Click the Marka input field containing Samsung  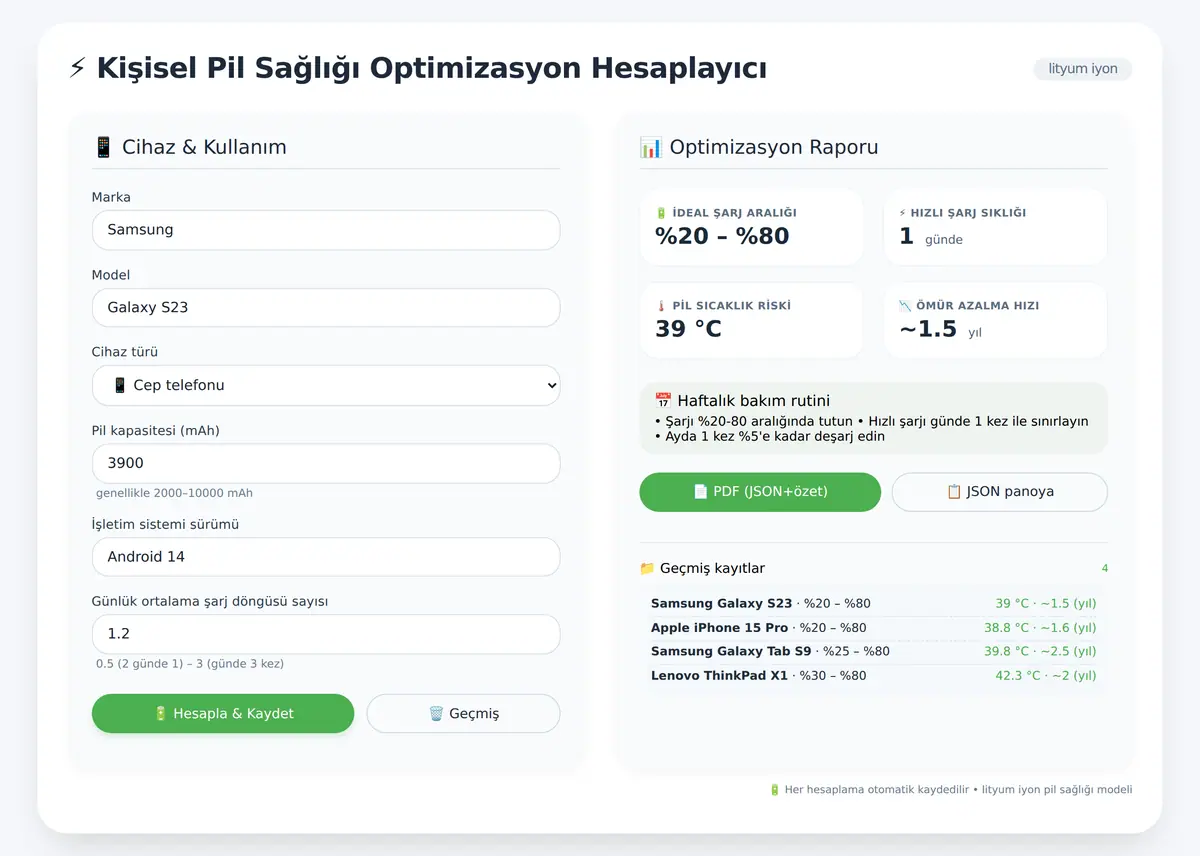[326, 230]
